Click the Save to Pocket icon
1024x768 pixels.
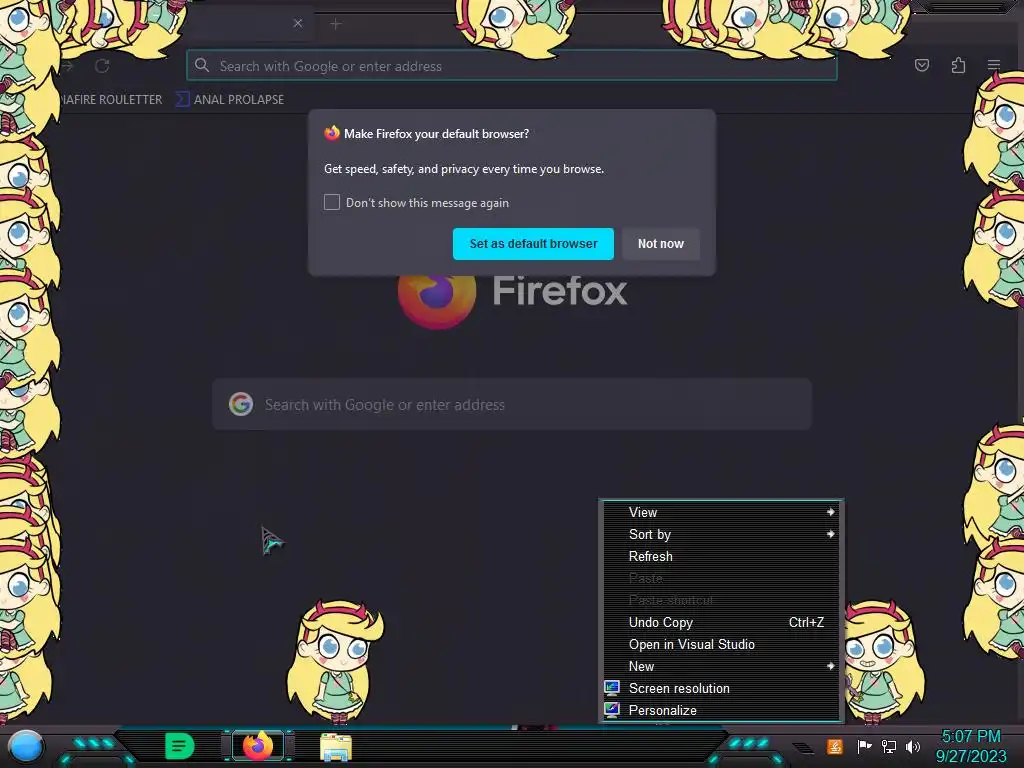[x=921, y=65]
